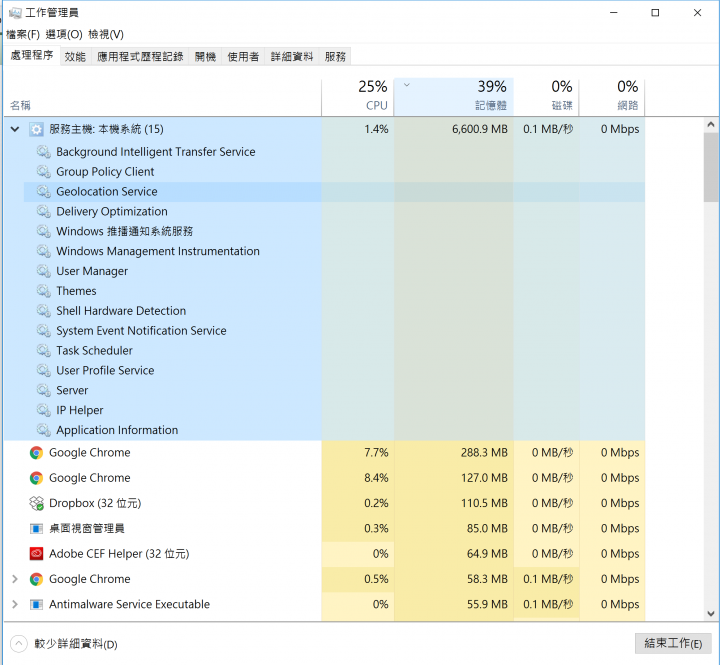Switch to the 應用程式歷程記錄 tab
The height and width of the screenshot is (665, 720).
(x=140, y=56)
